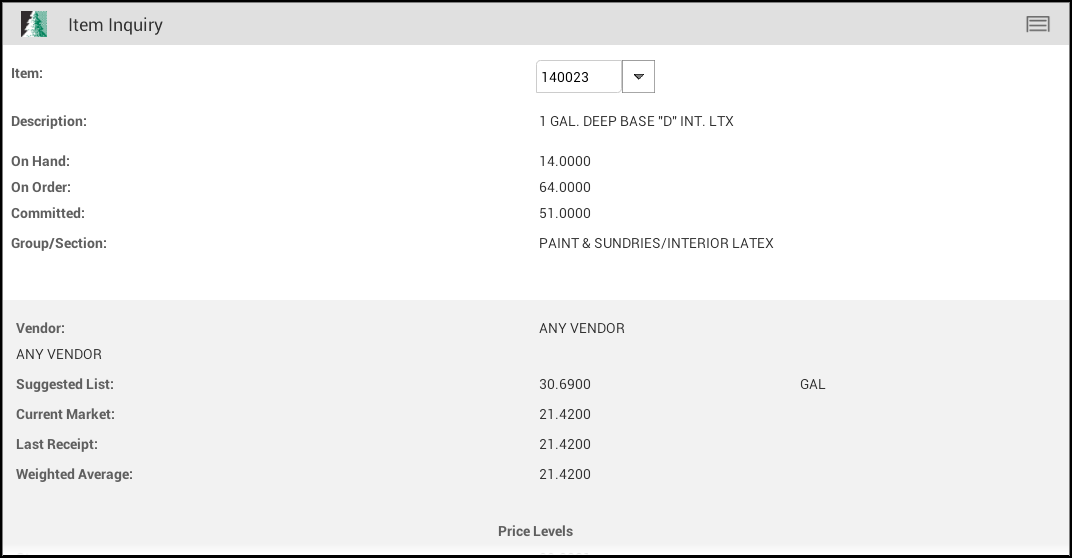Click the On Order value 64.0000
Viewport: 1072px width, 558px height.
[565, 187]
